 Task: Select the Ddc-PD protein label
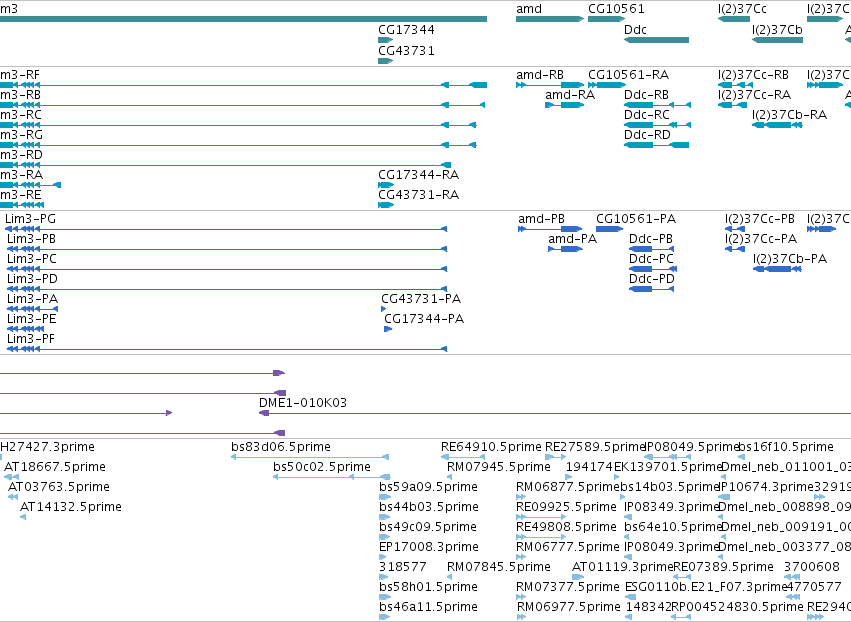point(652,279)
